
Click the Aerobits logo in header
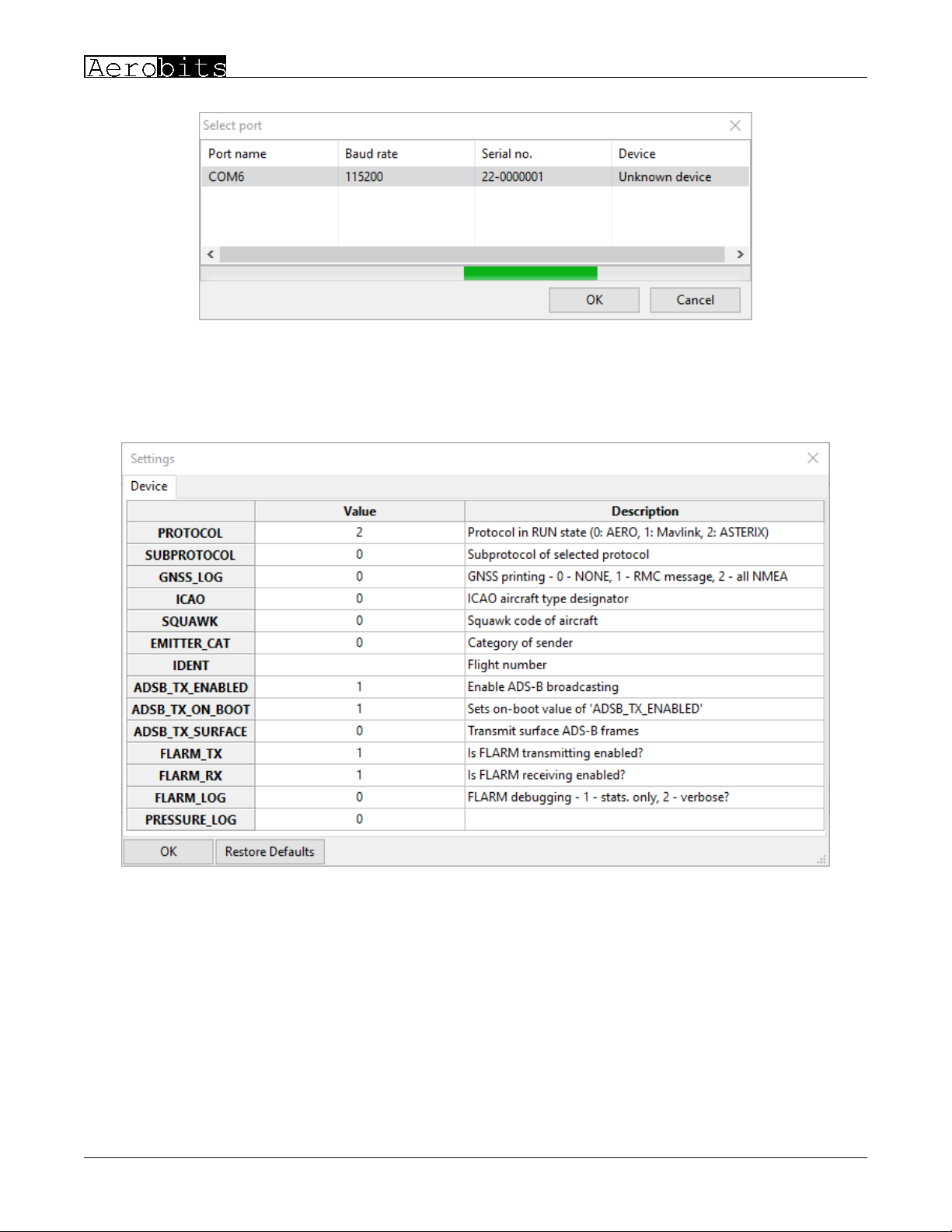click(x=155, y=68)
